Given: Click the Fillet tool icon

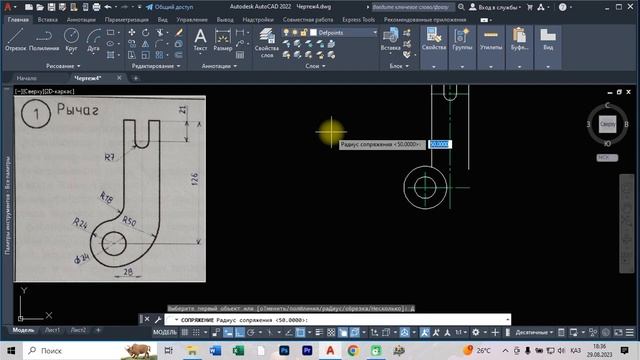Looking at the screenshot, I should click(160, 44).
